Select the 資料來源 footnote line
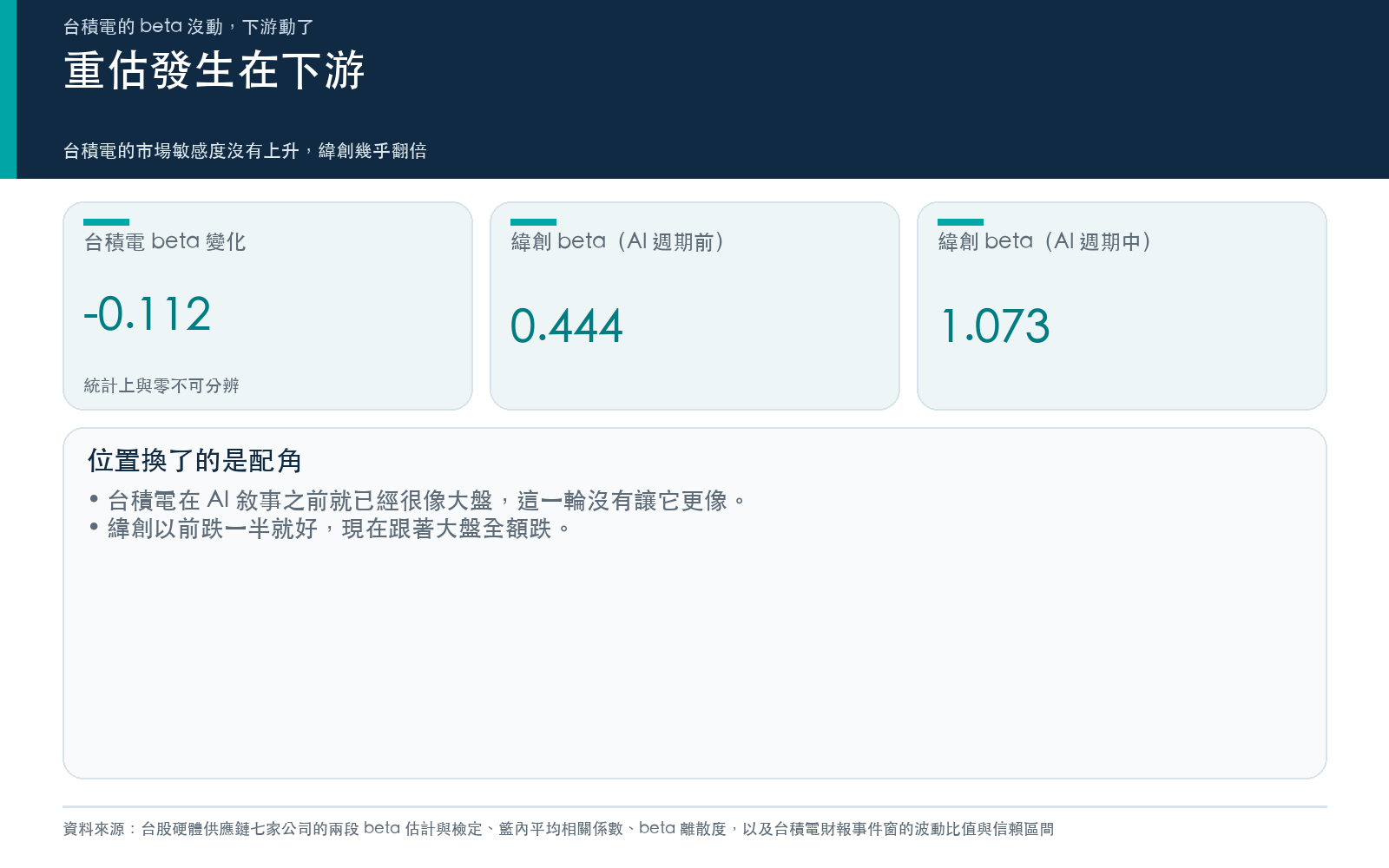Screen dimensions: 1389x868 pos(558,829)
